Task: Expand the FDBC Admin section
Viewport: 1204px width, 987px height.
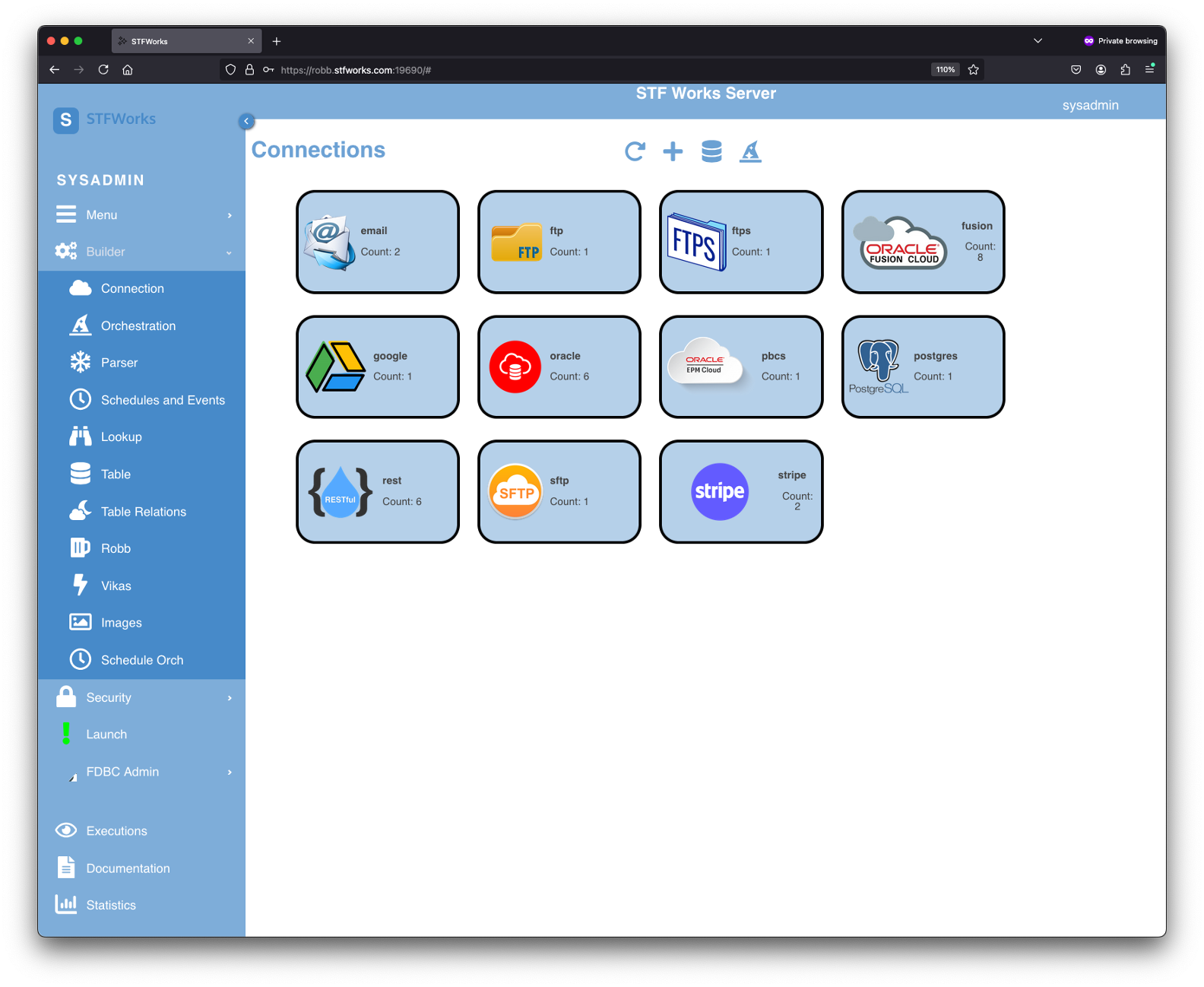Action: [142, 772]
